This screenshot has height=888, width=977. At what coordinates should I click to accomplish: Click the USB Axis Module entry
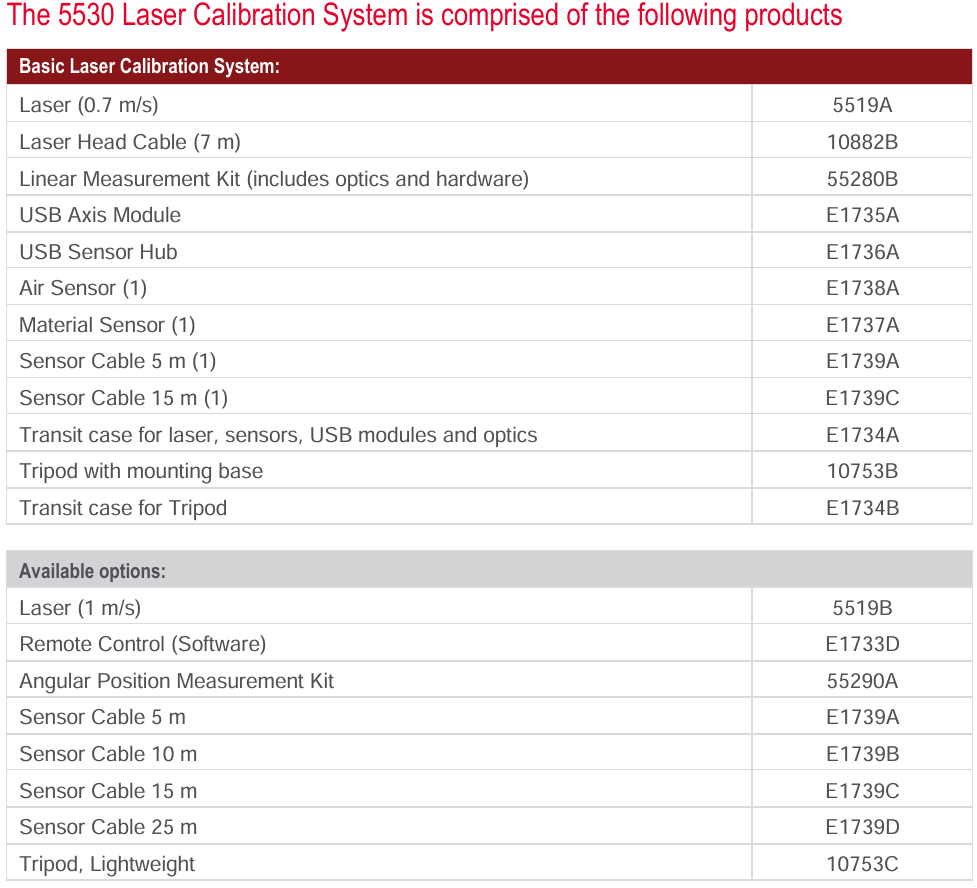click(x=100, y=215)
